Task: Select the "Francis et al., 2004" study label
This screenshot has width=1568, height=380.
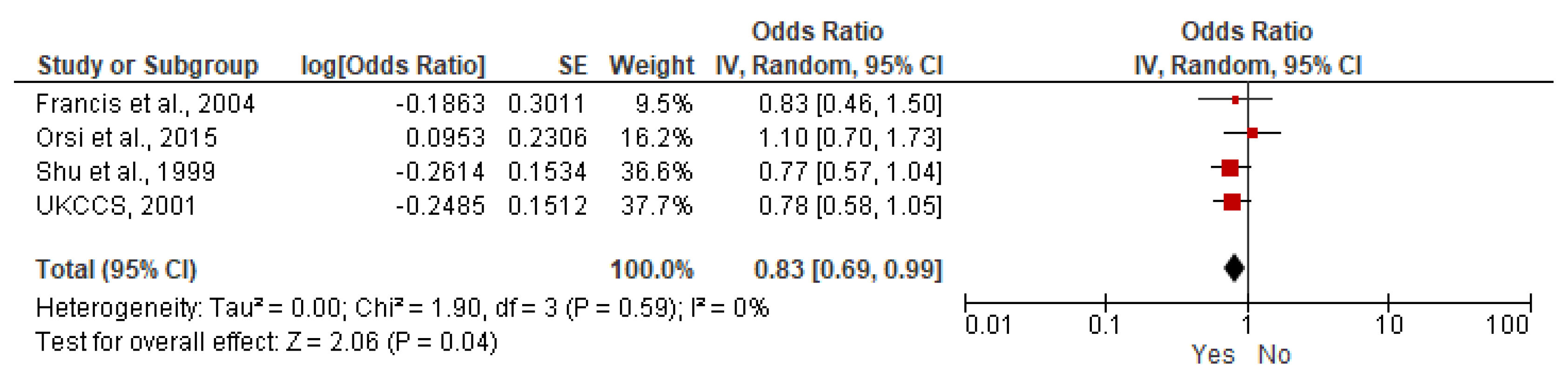Action: [145, 104]
